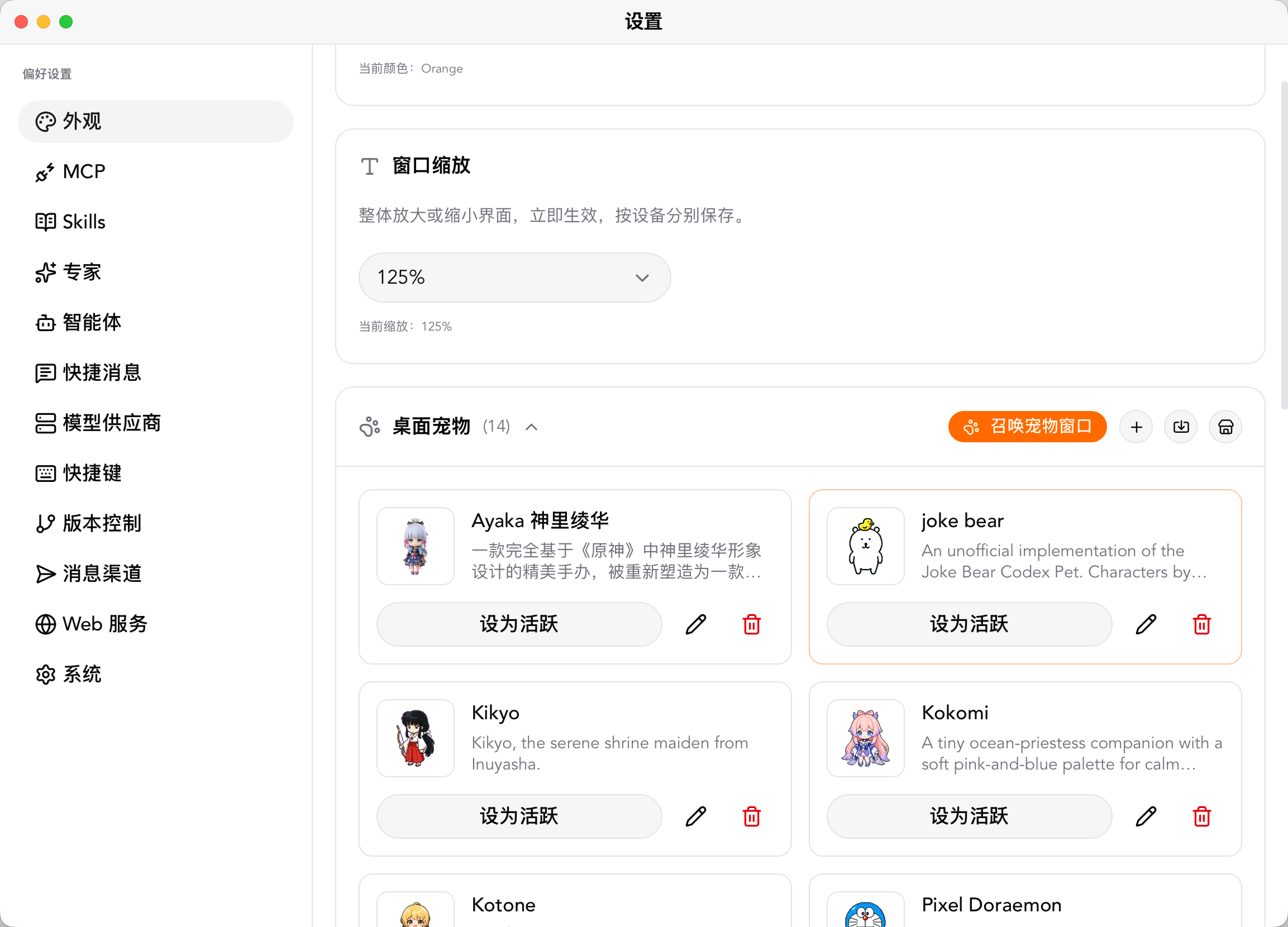1288x927 pixels.
Task: Set Kikyo as active pet
Action: point(519,816)
